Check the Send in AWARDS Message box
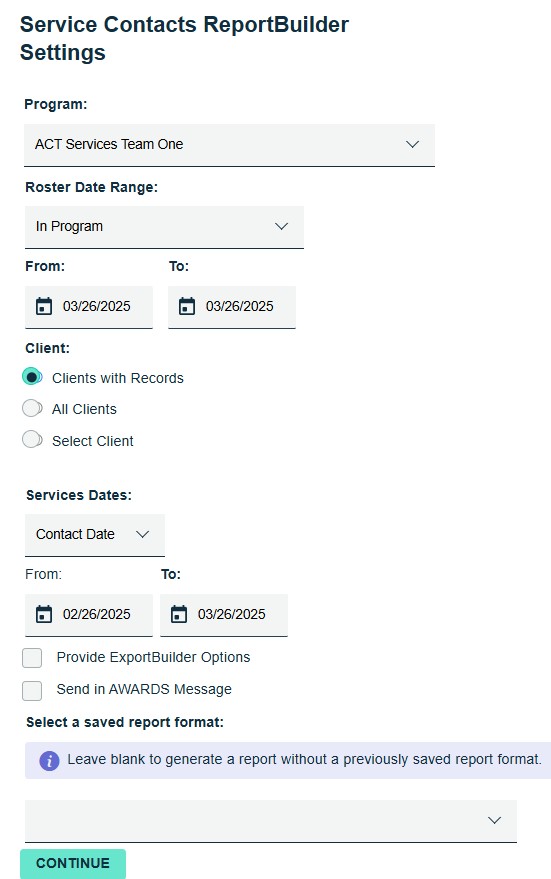This screenshot has height=879, width=551. pos(32,691)
